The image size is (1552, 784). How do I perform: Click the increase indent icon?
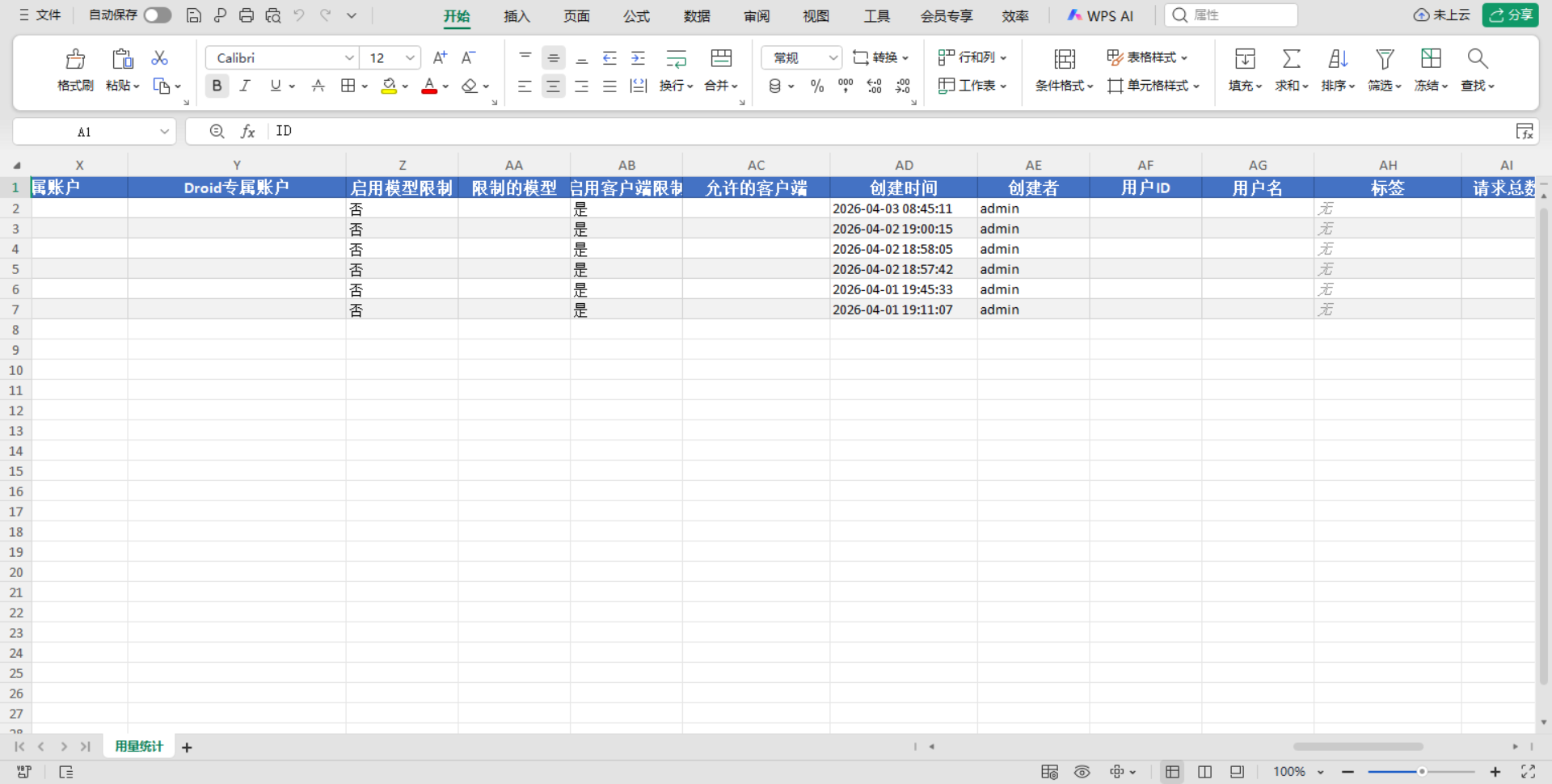tap(639, 57)
